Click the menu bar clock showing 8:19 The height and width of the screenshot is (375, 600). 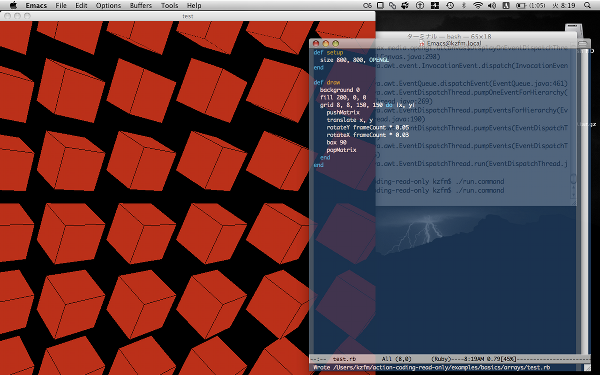(x=564, y=5)
